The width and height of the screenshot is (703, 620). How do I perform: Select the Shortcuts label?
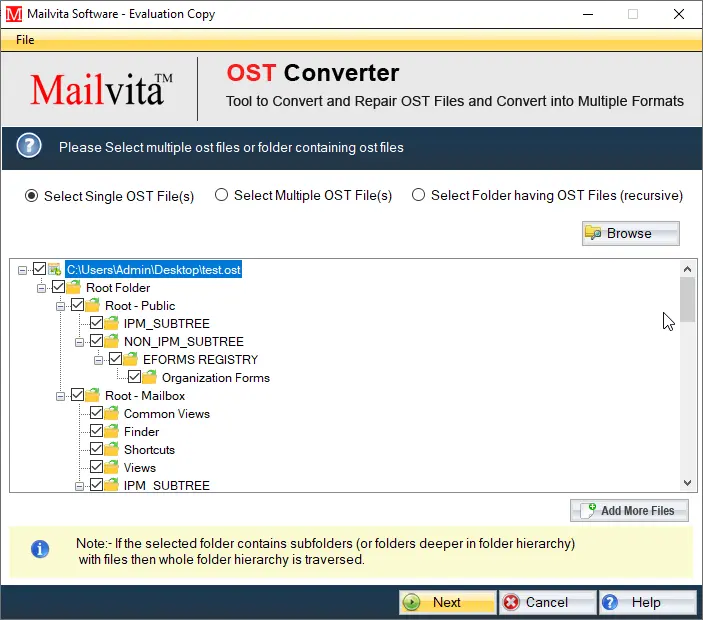149,449
